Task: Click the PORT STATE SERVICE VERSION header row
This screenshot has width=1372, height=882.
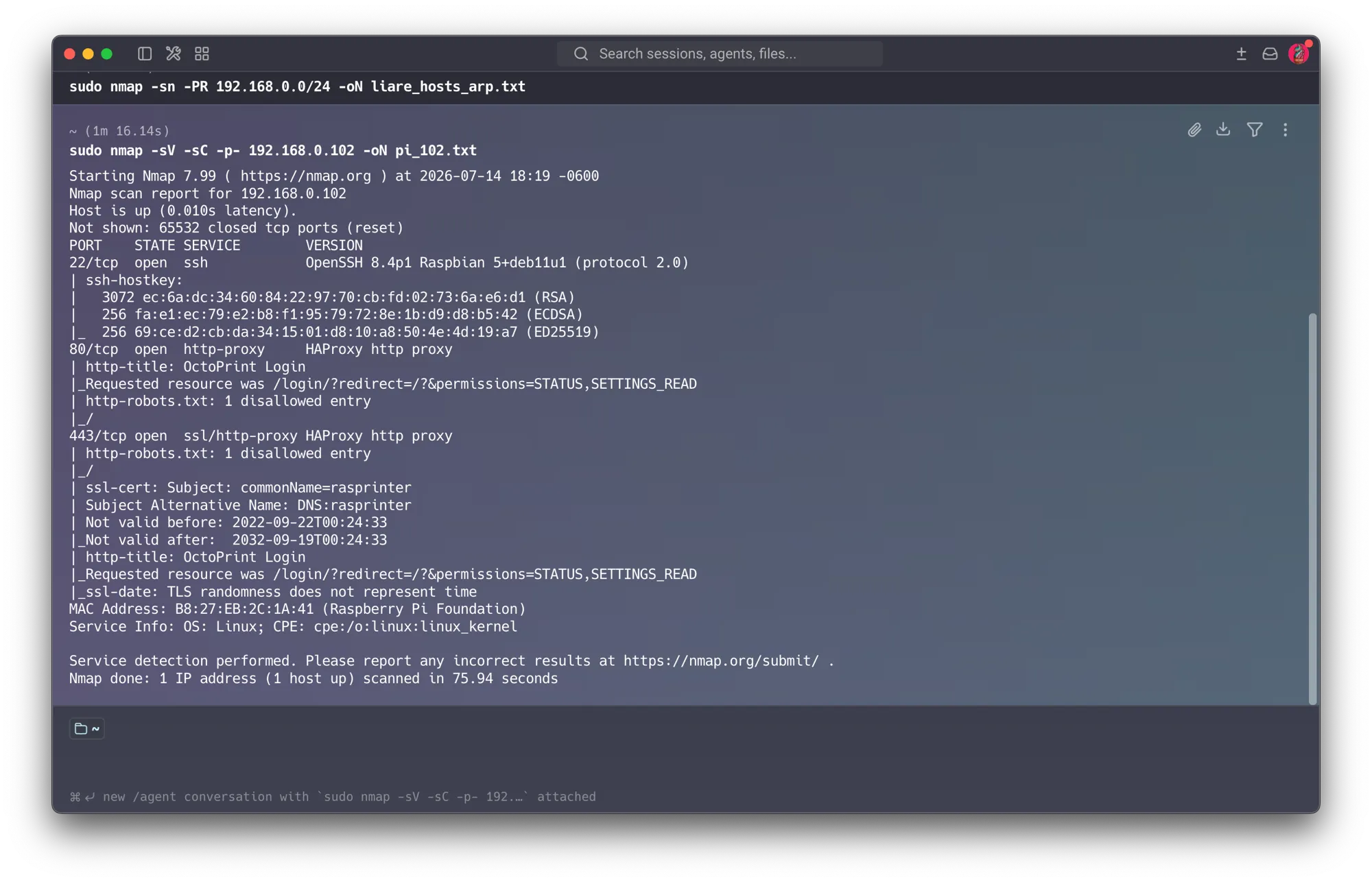Action: [x=216, y=246]
